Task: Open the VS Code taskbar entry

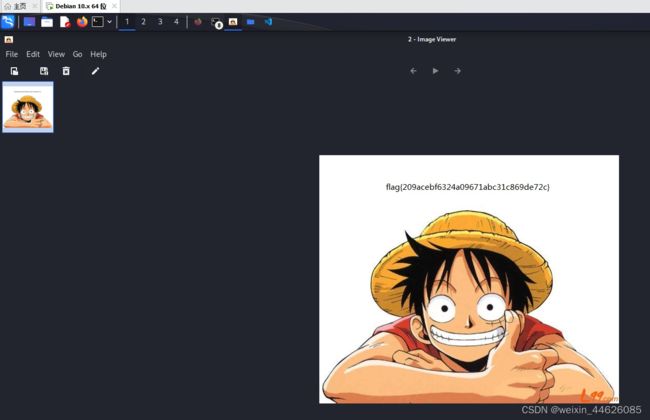Action: (268, 22)
